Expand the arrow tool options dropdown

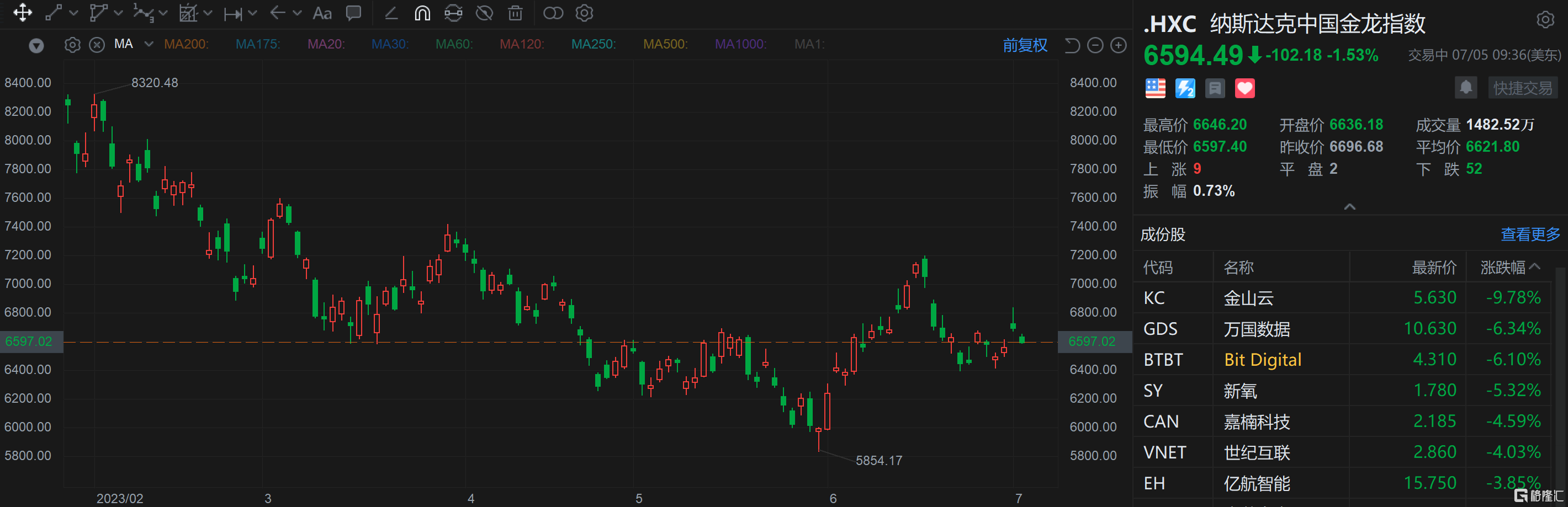click(297, 13)
